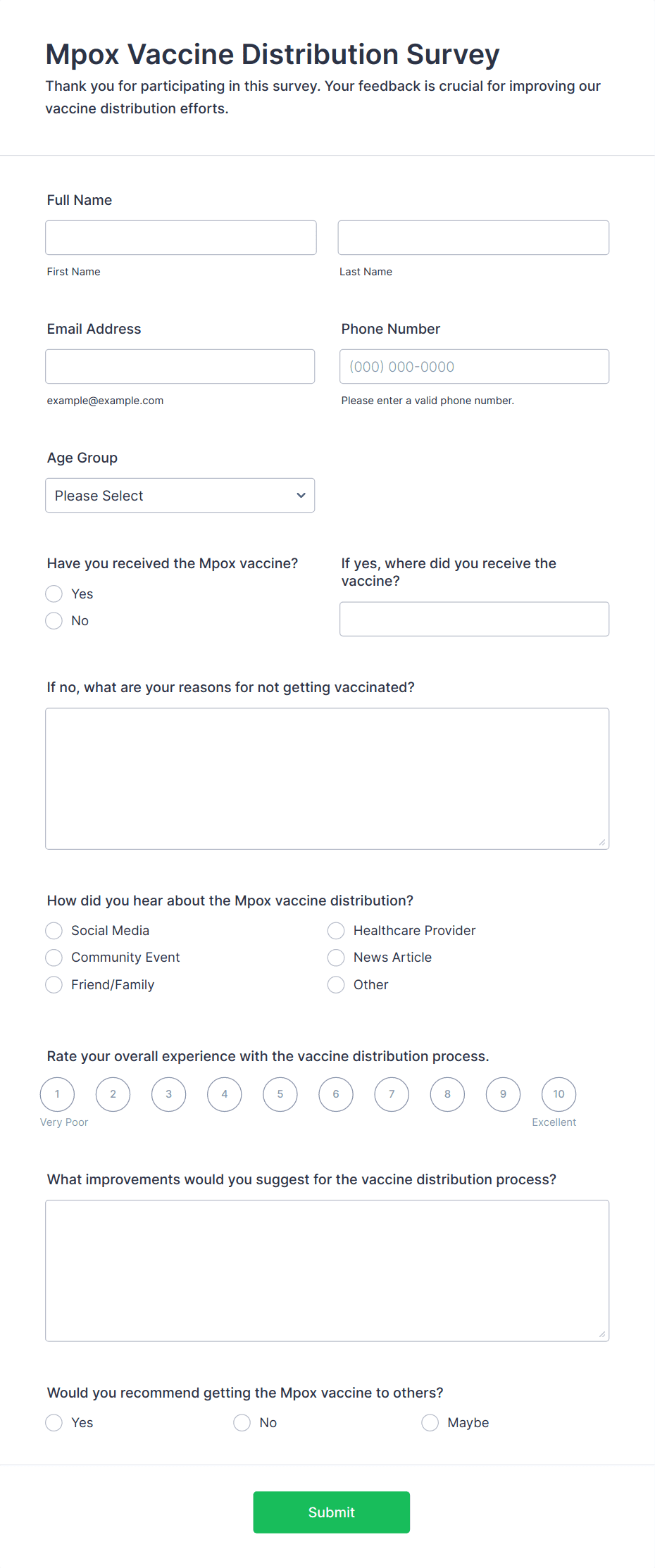Give a rating of 5 on the experience scale
The image size is (655, 1568).
(x=280, y=1094)
